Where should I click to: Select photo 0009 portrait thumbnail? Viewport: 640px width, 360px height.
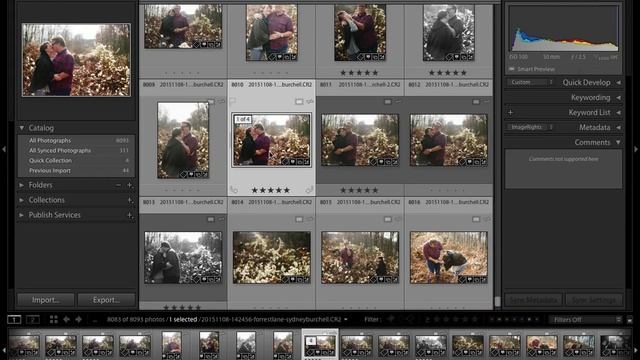[x=183, y=140]
